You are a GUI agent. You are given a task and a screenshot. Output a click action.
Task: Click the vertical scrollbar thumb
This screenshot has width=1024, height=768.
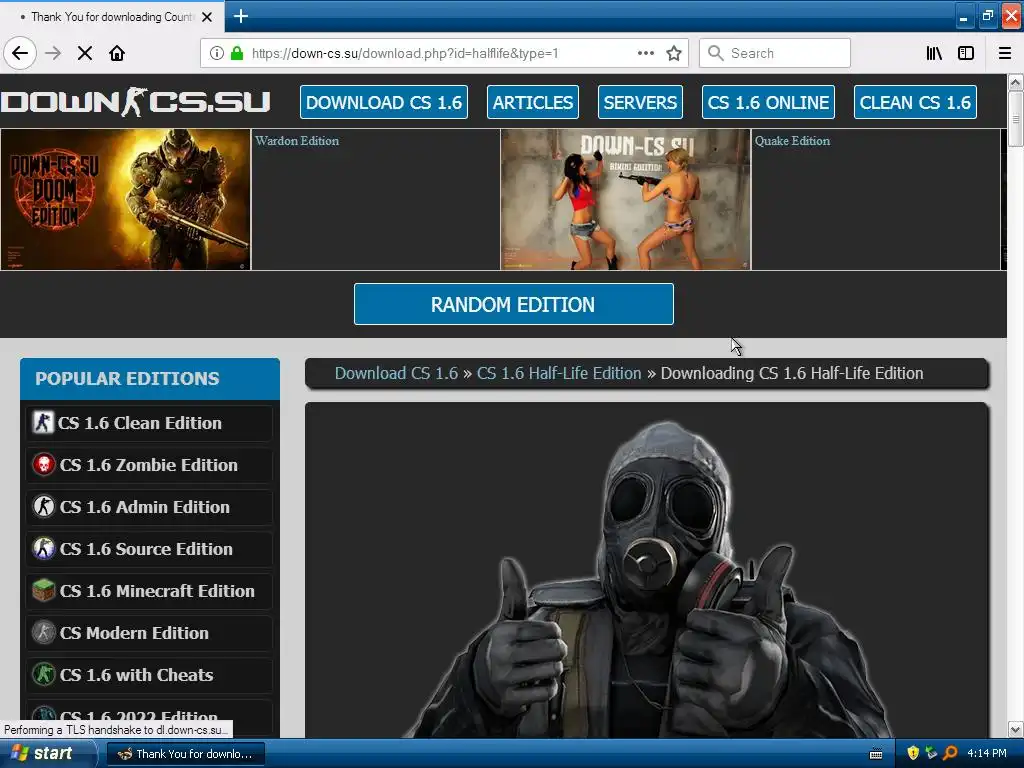1015,119
